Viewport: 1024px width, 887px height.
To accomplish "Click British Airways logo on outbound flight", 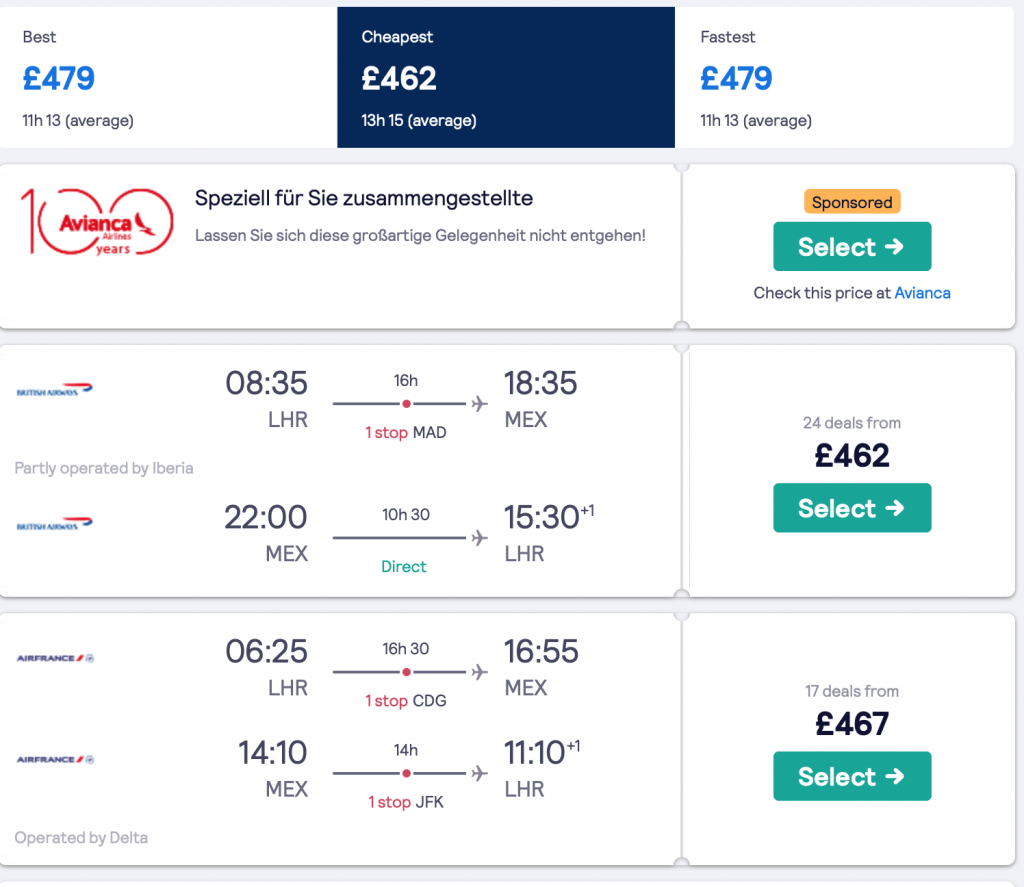I will coord(55,389).
